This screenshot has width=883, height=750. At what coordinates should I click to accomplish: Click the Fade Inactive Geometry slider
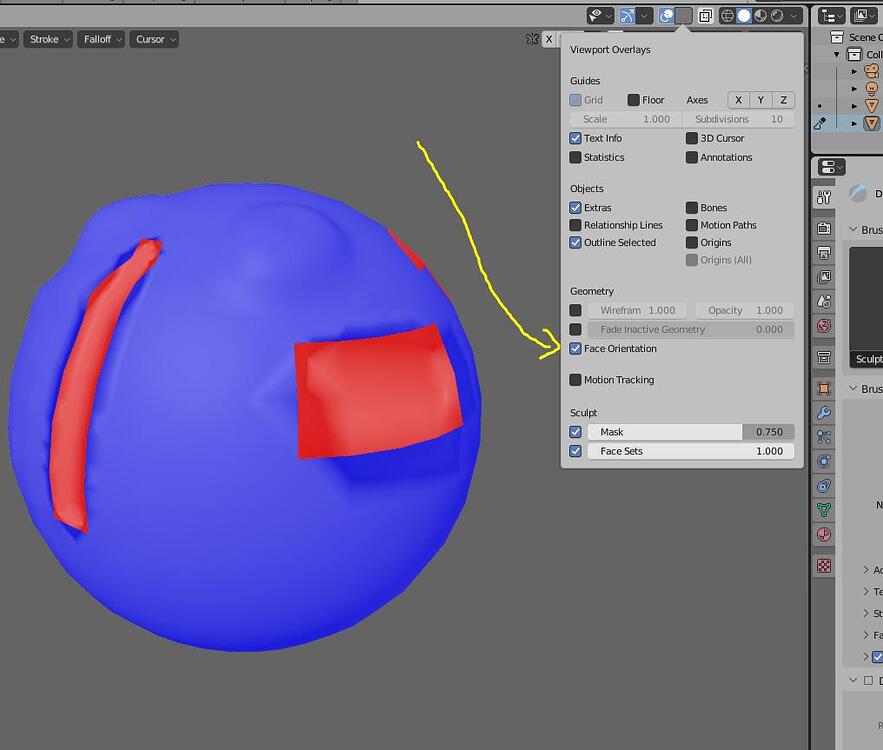tap(690, 329)
